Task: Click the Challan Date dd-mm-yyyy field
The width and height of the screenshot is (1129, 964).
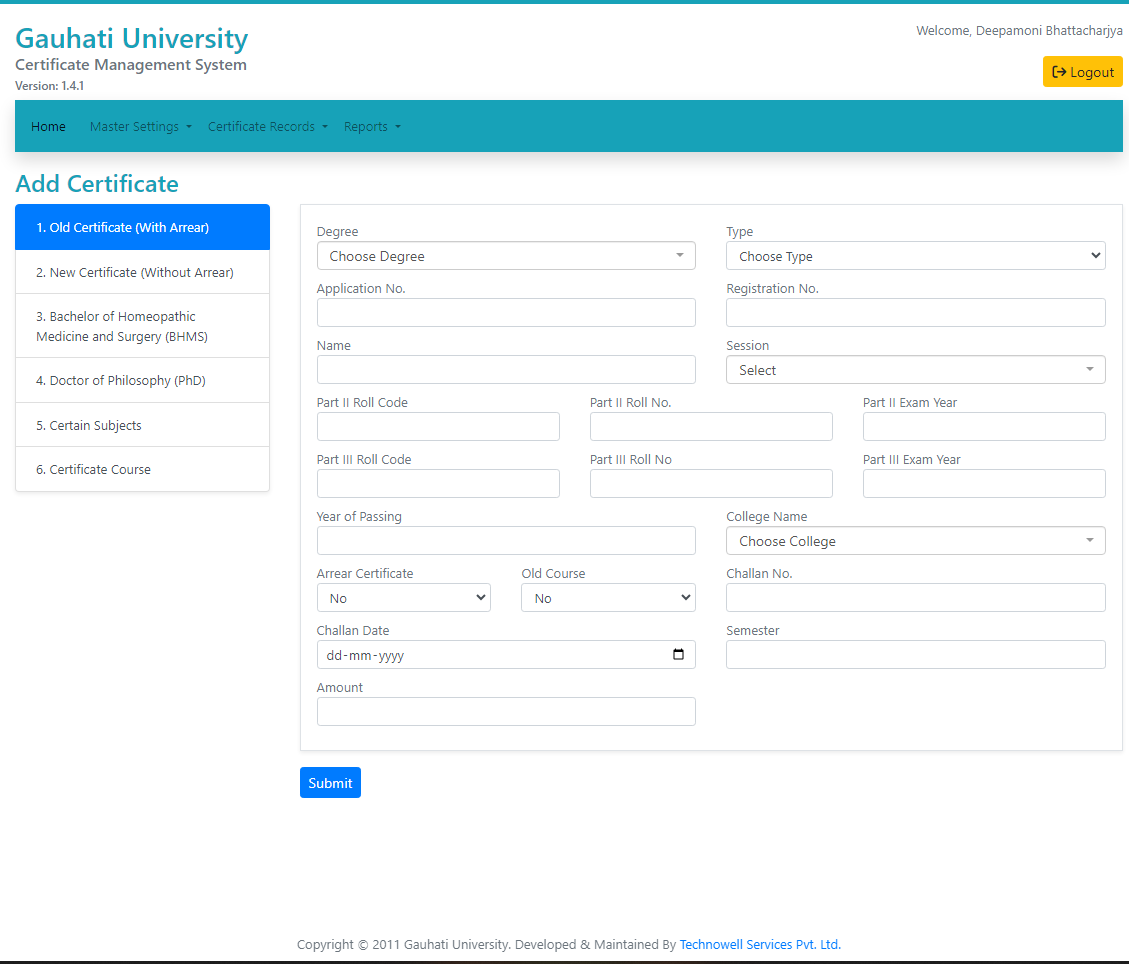Action: (x=506, y=654)
